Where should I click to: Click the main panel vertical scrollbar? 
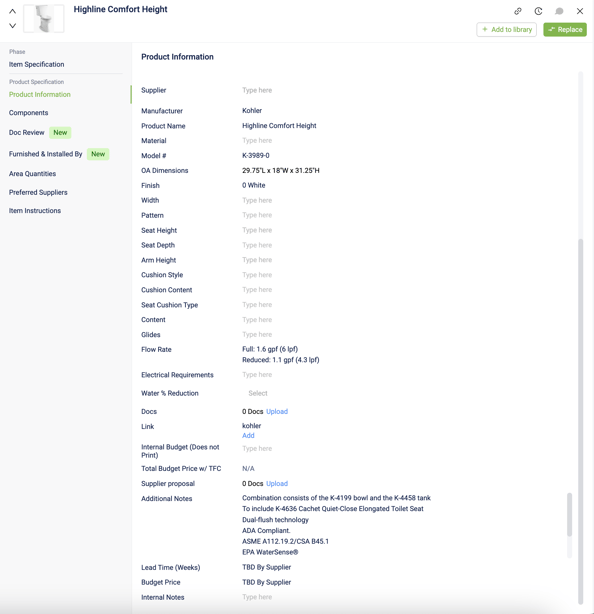tap(581, 421)
